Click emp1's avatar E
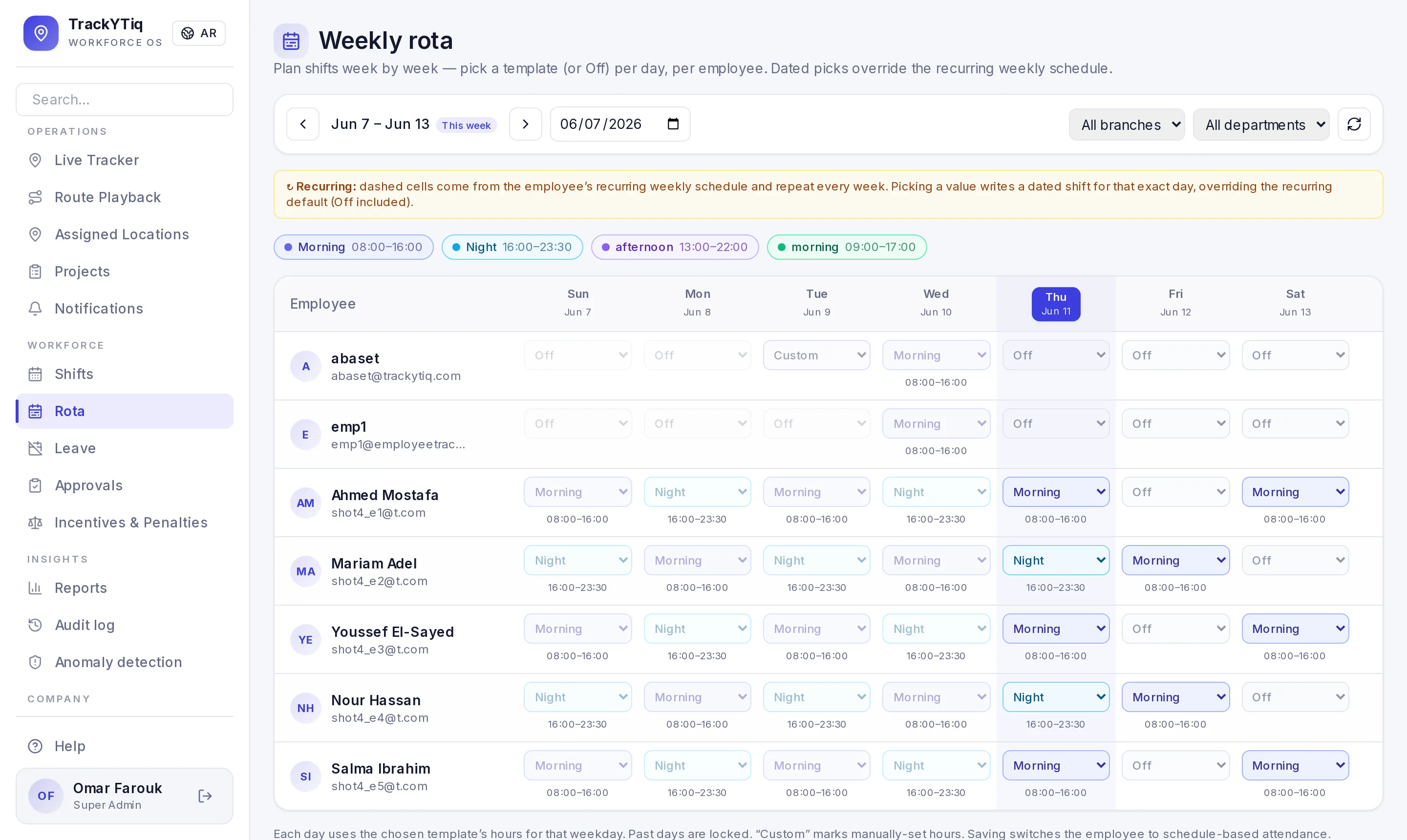Image resolution: width=1407 pixels, height=840 pixels. 306,435
